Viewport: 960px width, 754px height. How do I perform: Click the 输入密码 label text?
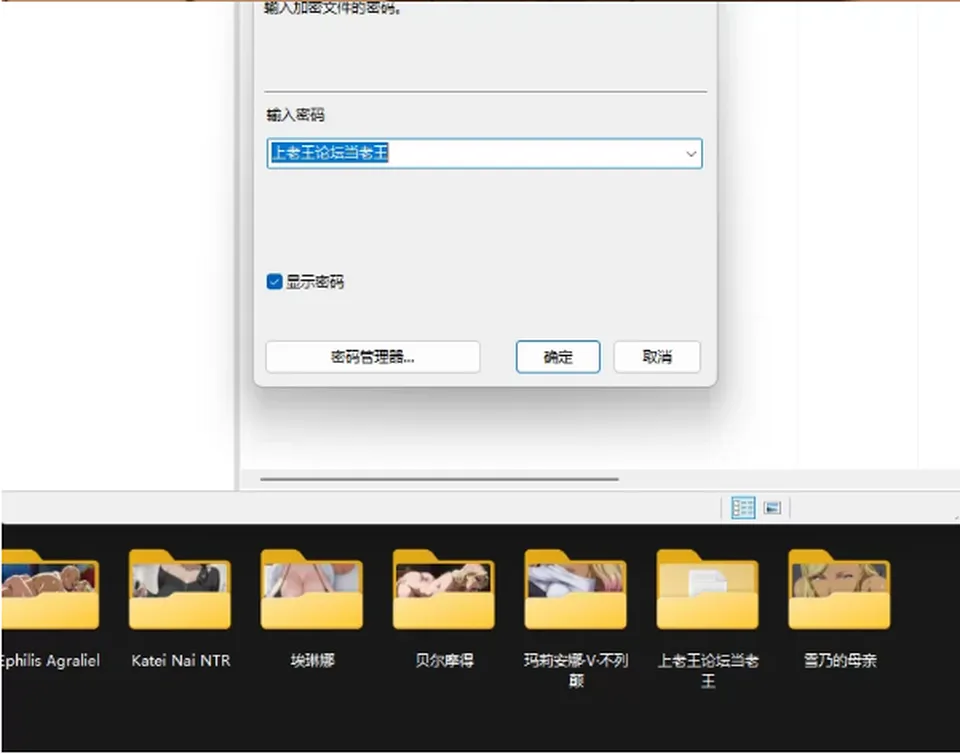(295, 115)
